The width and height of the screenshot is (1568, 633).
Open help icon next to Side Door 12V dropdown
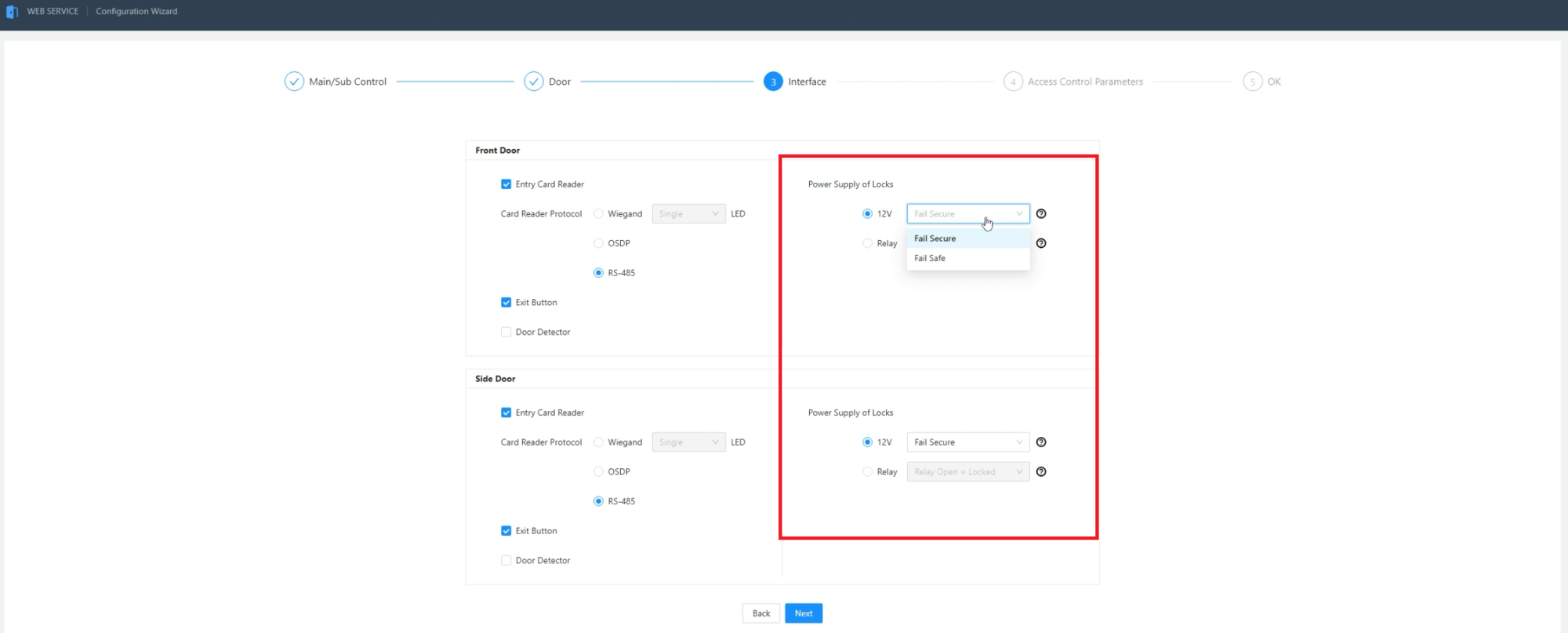coord(1041,442)
